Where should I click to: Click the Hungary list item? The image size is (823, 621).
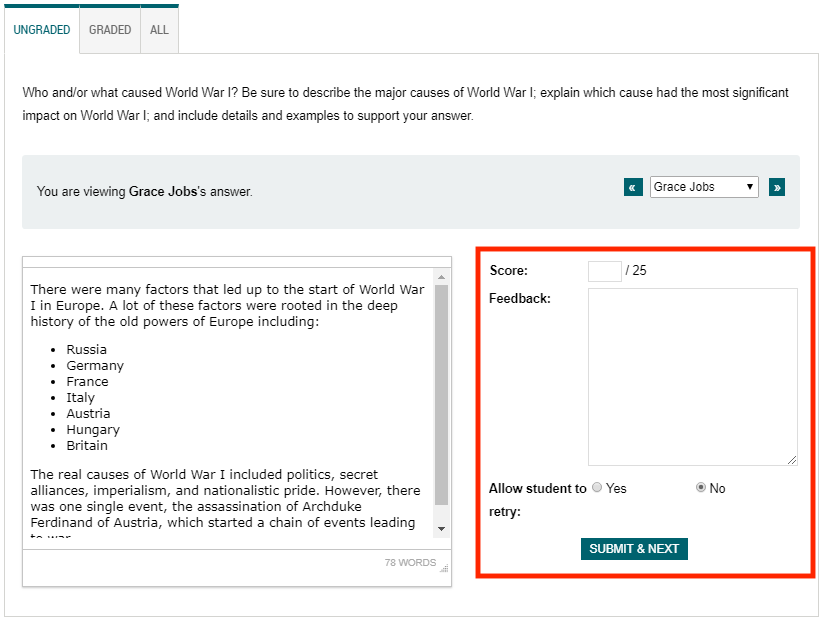(93, 430)
